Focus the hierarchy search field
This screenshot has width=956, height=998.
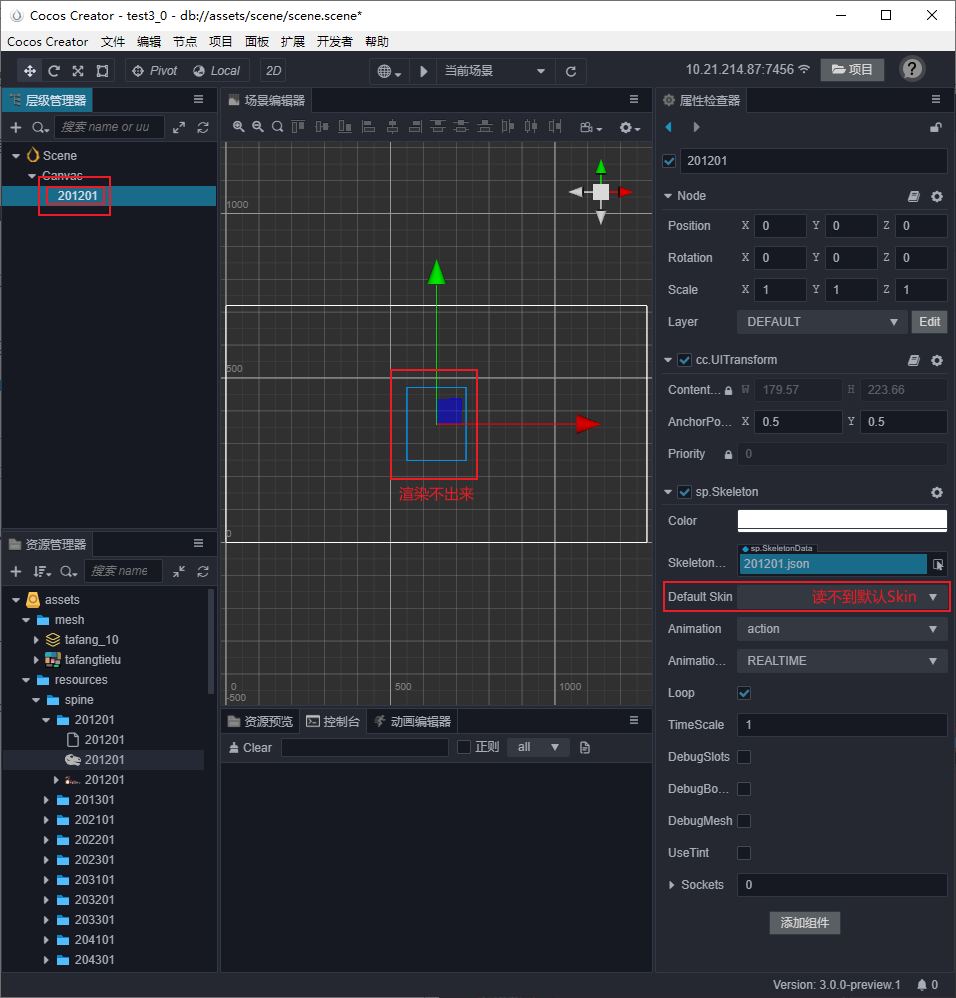click(x=109, y=127)
